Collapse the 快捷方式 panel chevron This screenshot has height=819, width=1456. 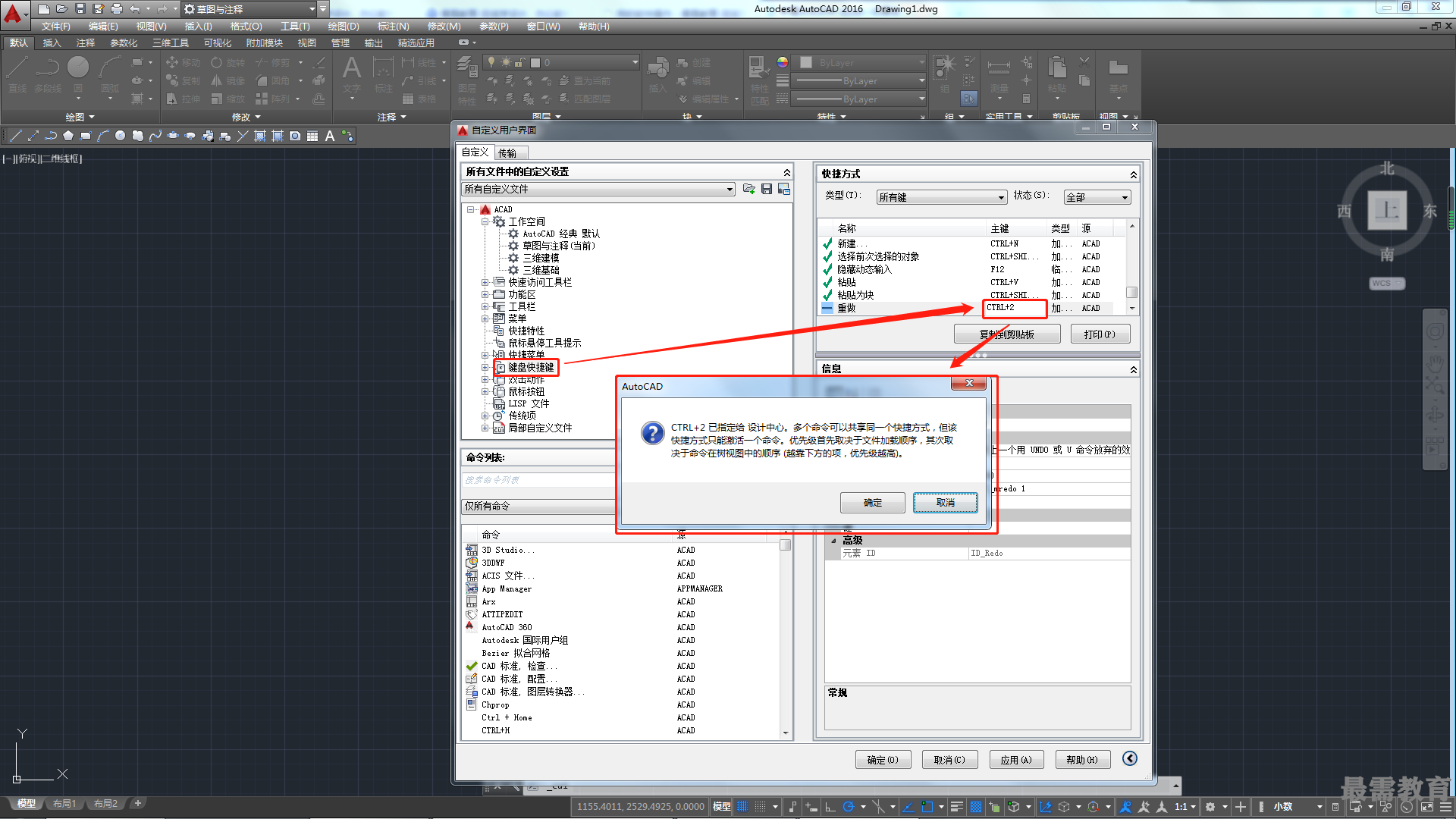click(x=1133, y=174)
